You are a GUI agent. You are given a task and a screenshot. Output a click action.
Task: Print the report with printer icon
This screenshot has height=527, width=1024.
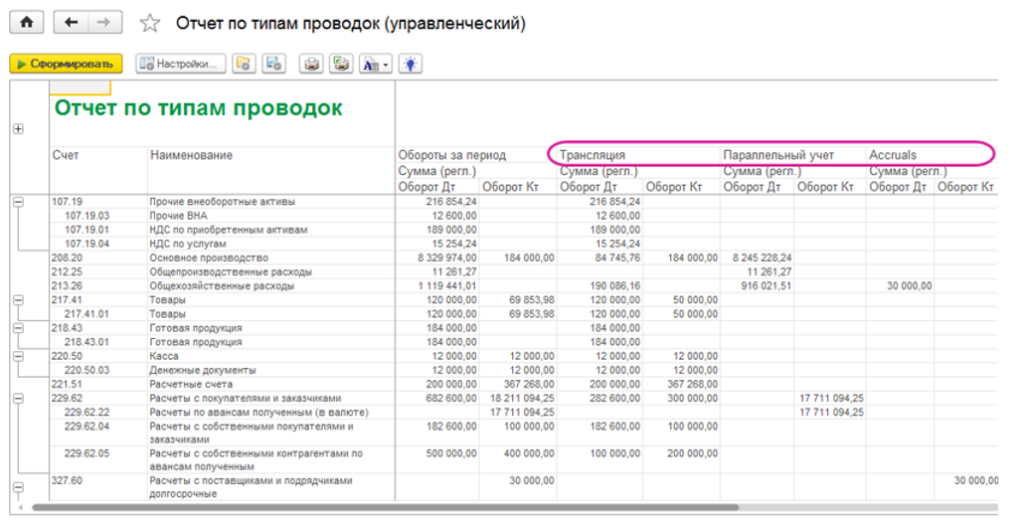[x=312, y=64]
